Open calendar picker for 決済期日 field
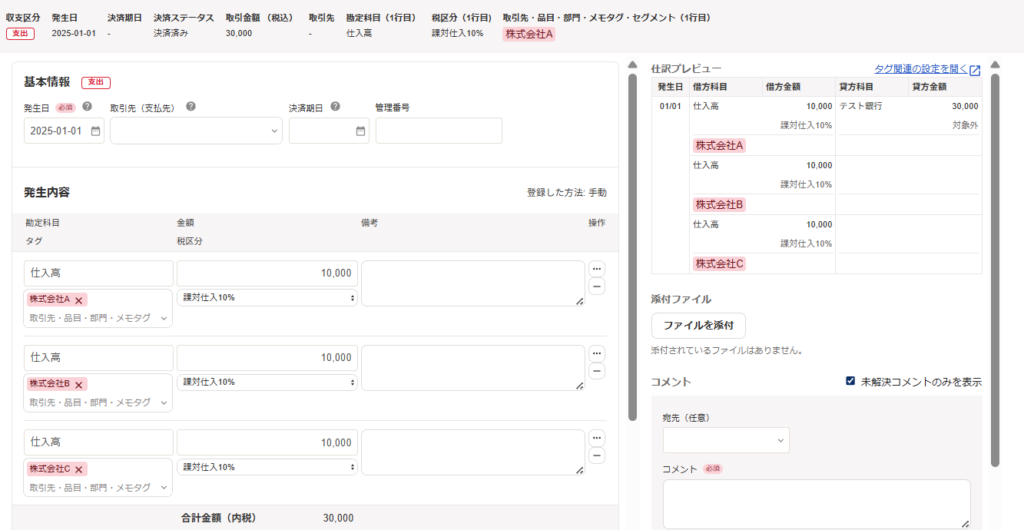Image resolution: width=1024 pixels, height=530 pixels. tap(360, 131)
